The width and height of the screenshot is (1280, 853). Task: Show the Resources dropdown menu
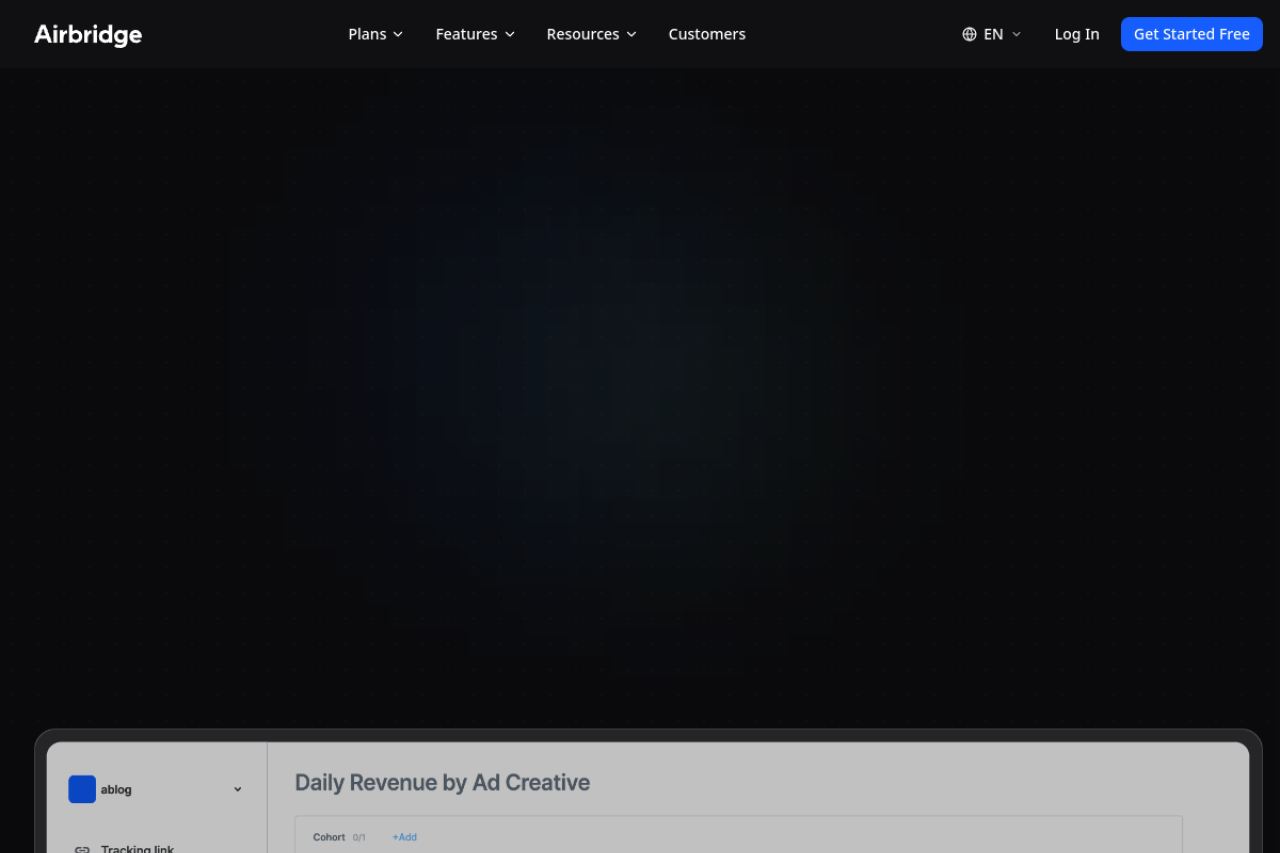pos(591,34)
